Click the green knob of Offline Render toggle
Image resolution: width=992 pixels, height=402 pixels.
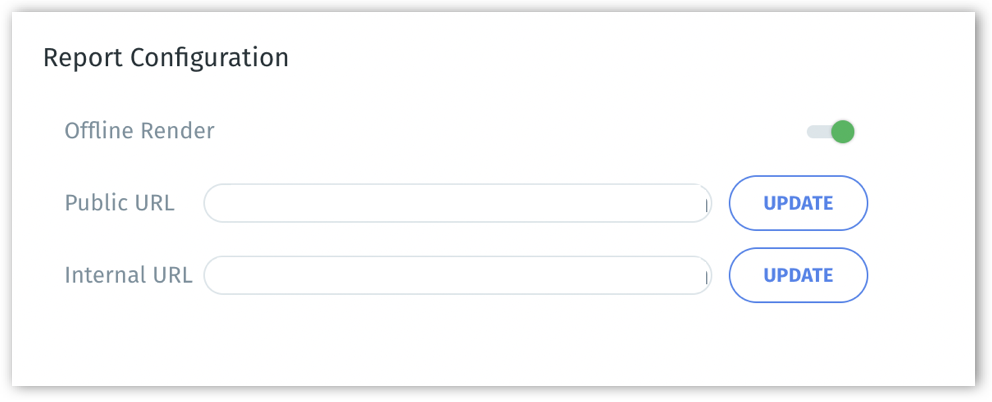[x=843, y=131]
